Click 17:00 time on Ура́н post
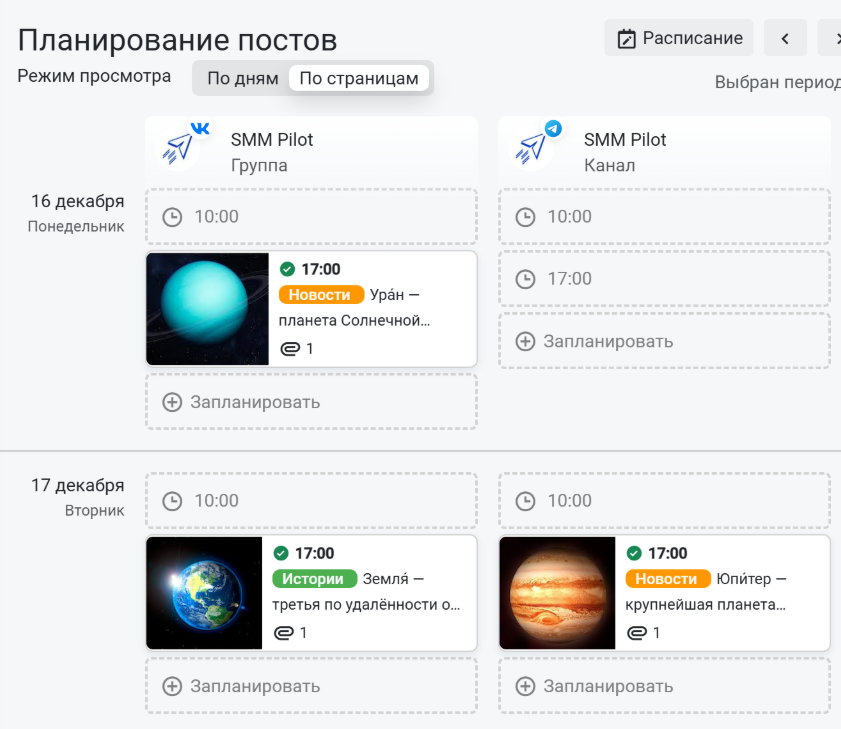Viewport: 841px width, 729px height. coord(321,269)
